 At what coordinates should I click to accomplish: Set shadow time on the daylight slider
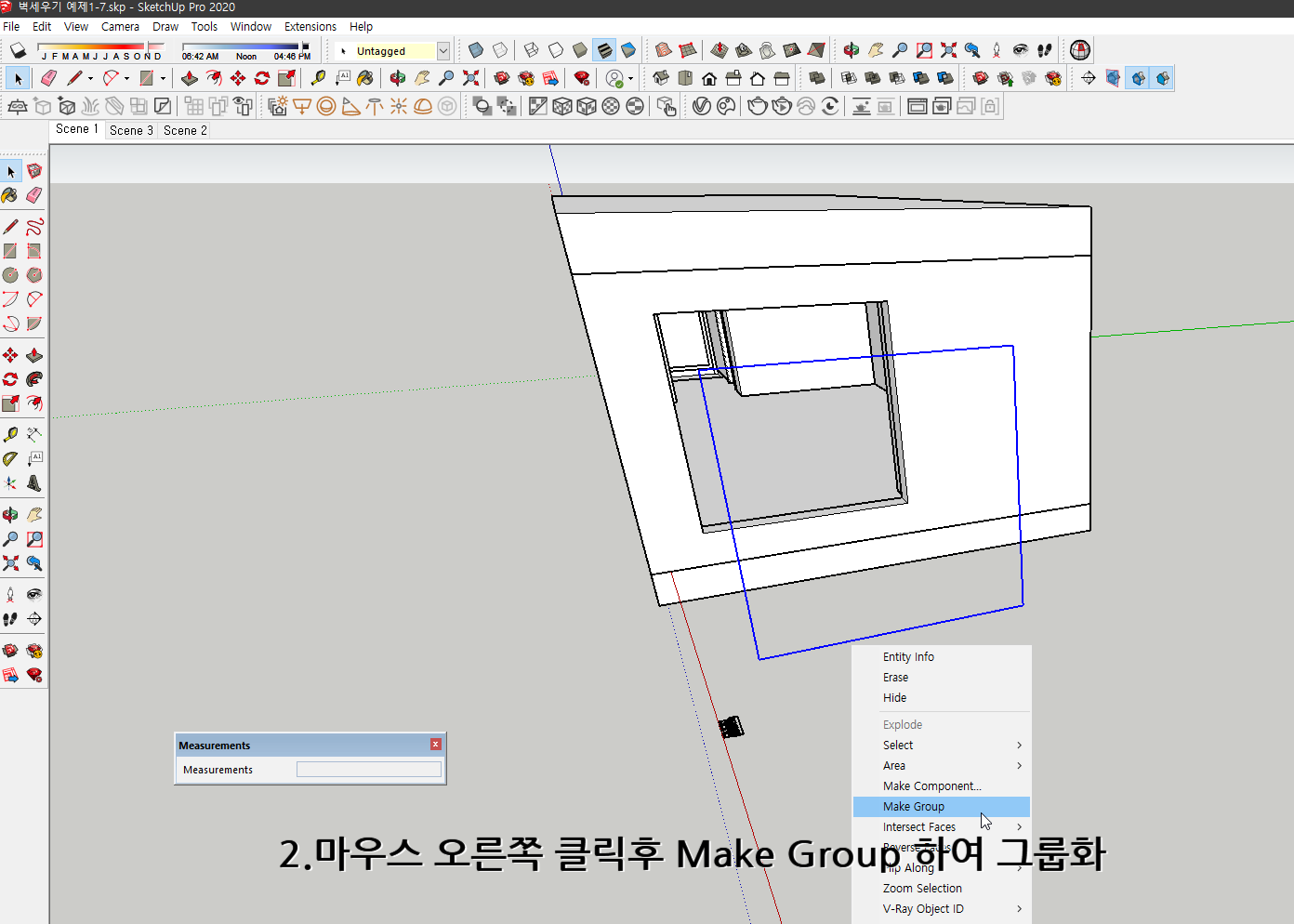242,46
